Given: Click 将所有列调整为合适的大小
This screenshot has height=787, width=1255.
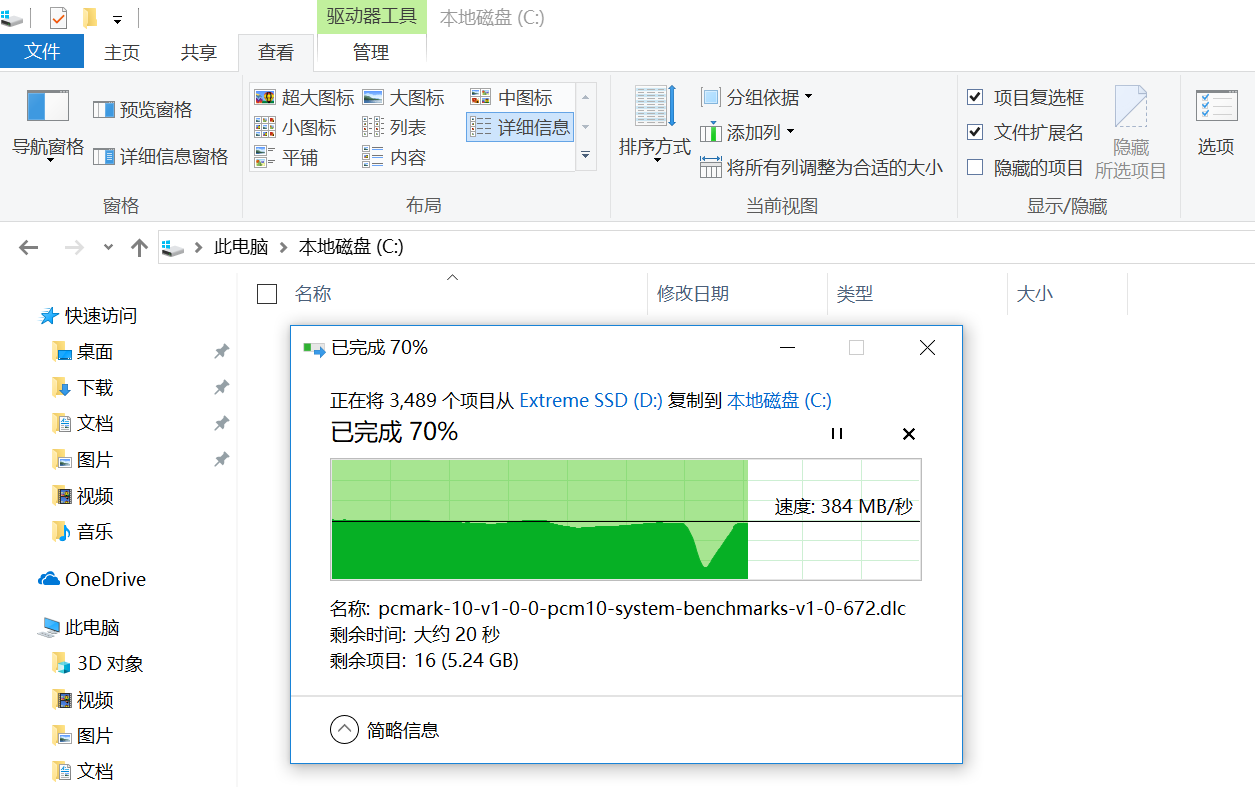Looking at the screenshot, I should (822, 167).
